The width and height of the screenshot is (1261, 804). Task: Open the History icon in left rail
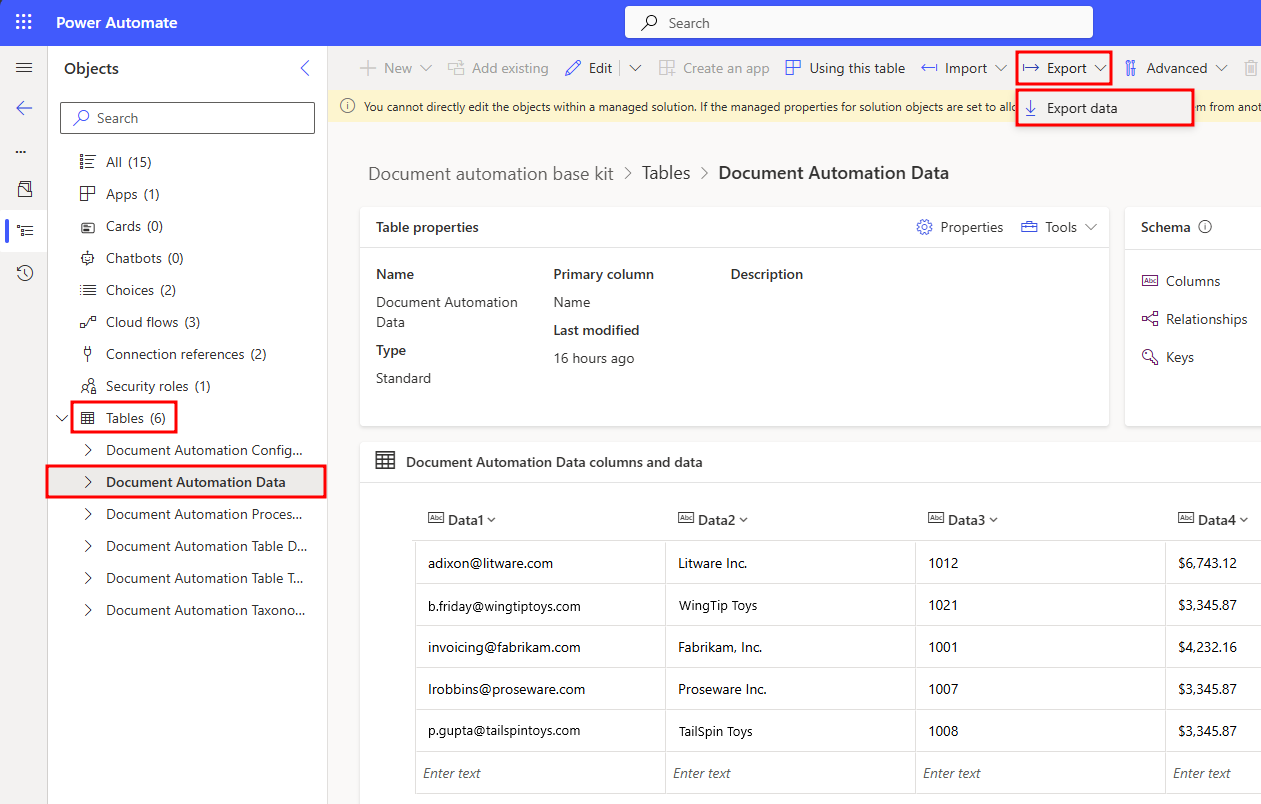click(x=25, y=273)
